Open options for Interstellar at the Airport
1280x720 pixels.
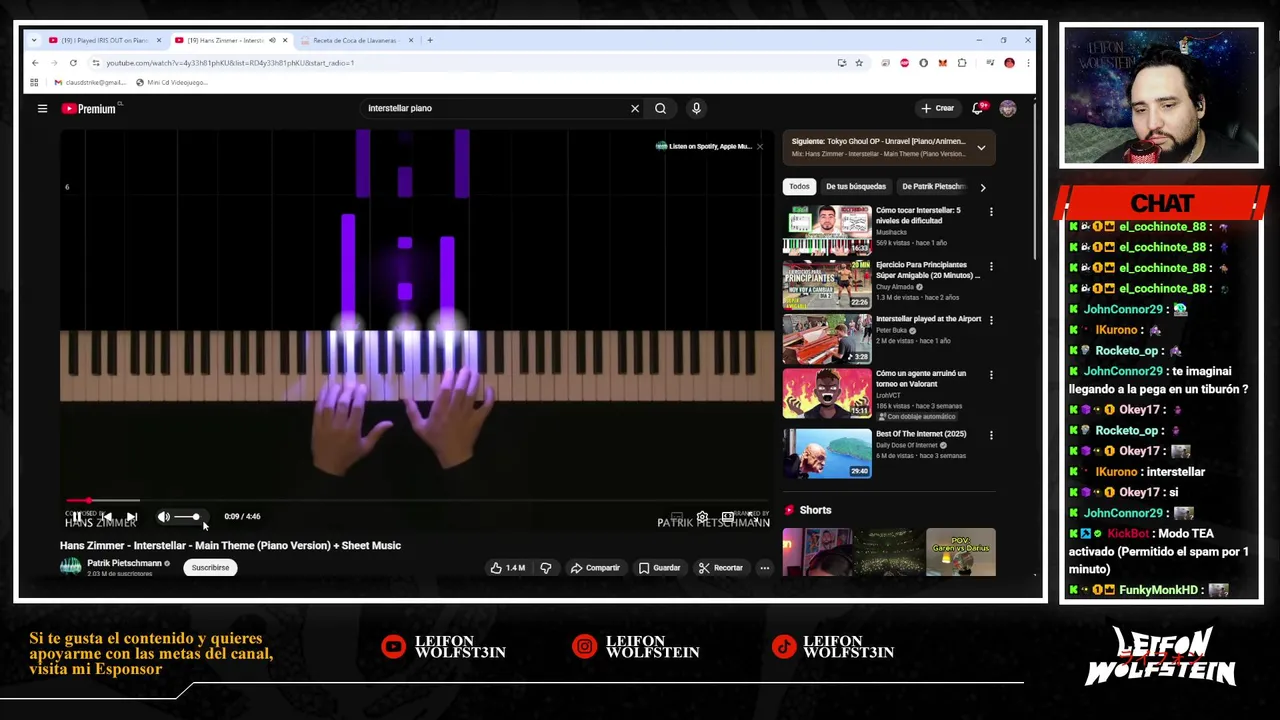pyautogui.click(x=991, y=320)
